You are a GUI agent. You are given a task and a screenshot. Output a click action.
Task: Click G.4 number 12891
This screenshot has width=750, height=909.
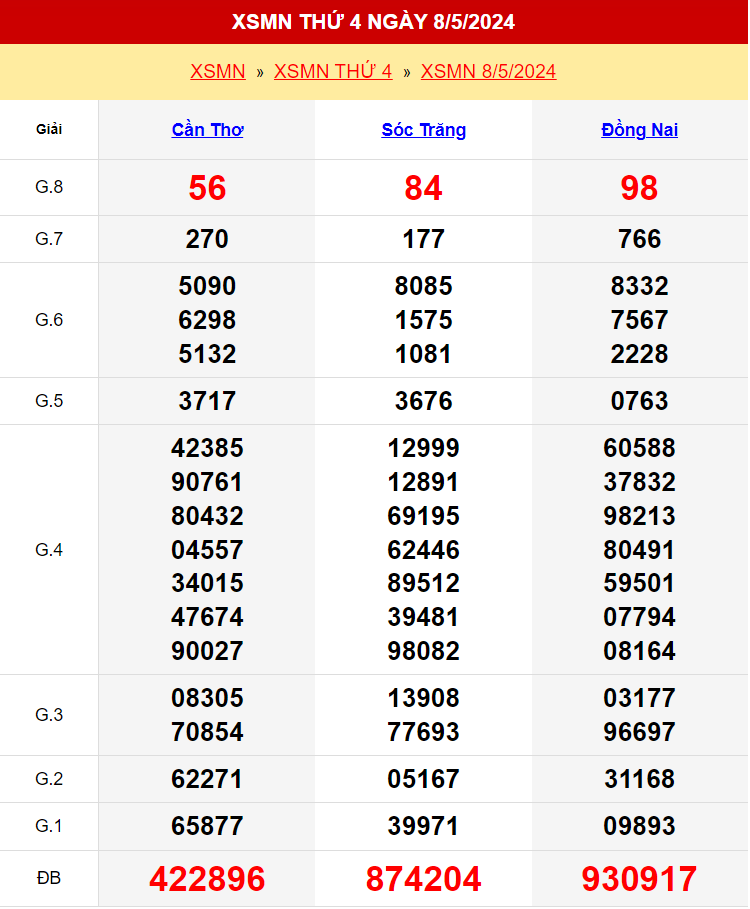pos(424,482)
